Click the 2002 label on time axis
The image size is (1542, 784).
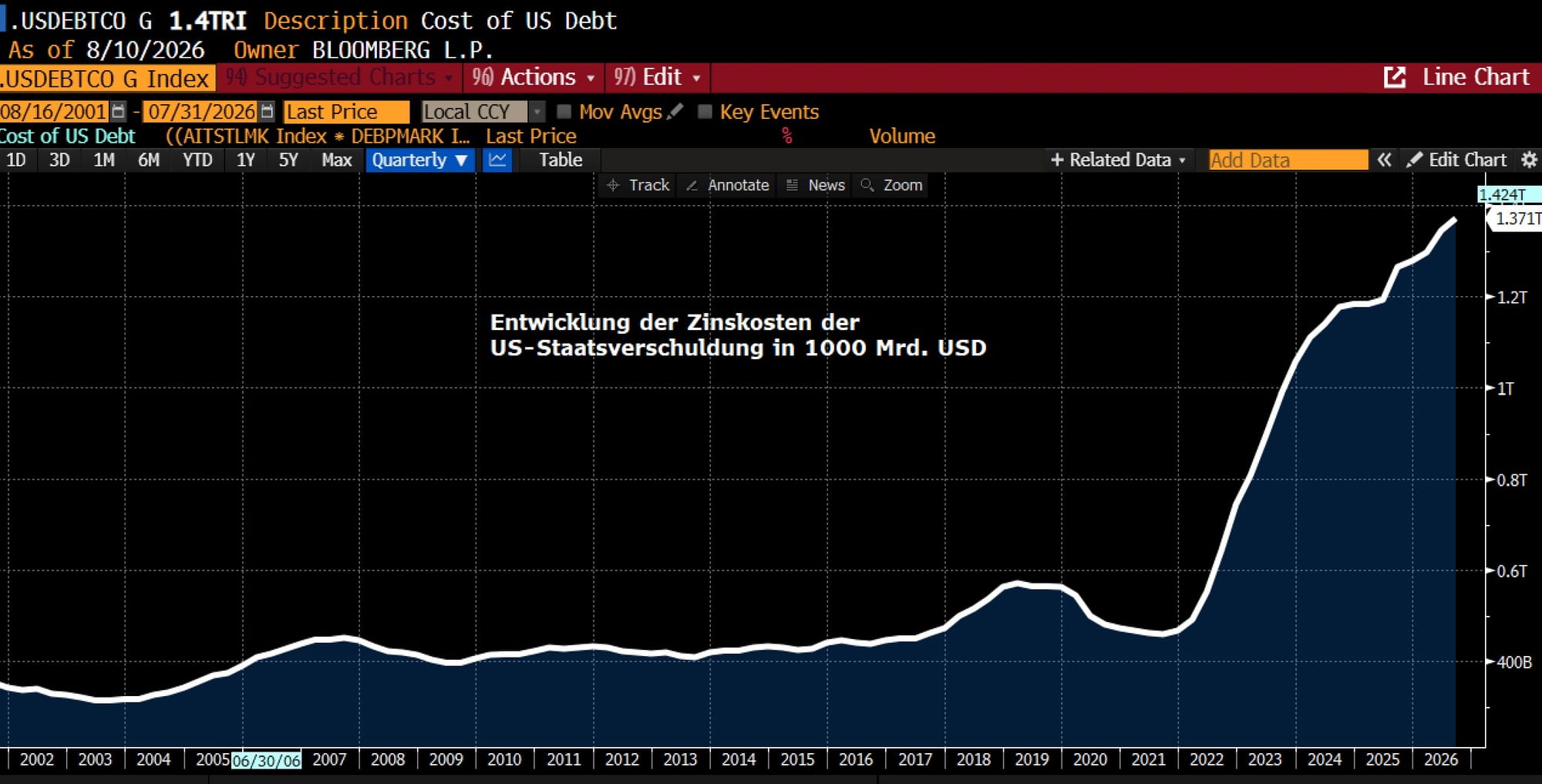pyautogui.click(x=37, y=759)
